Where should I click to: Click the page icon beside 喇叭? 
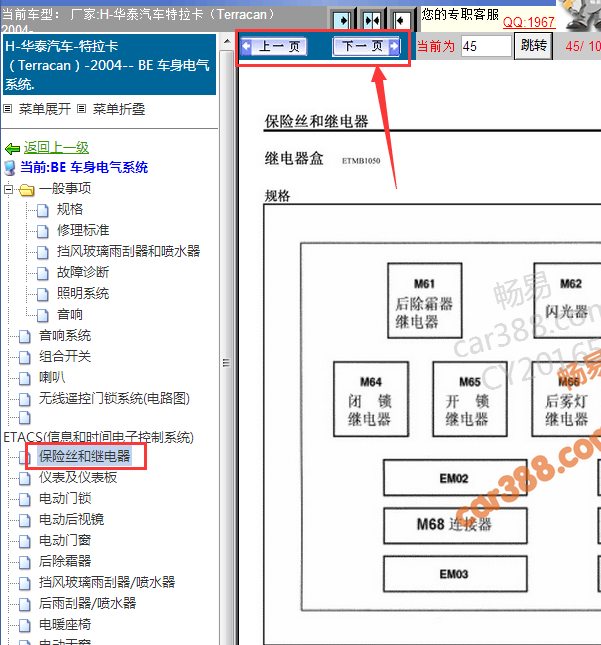click(x=25, y=378)
